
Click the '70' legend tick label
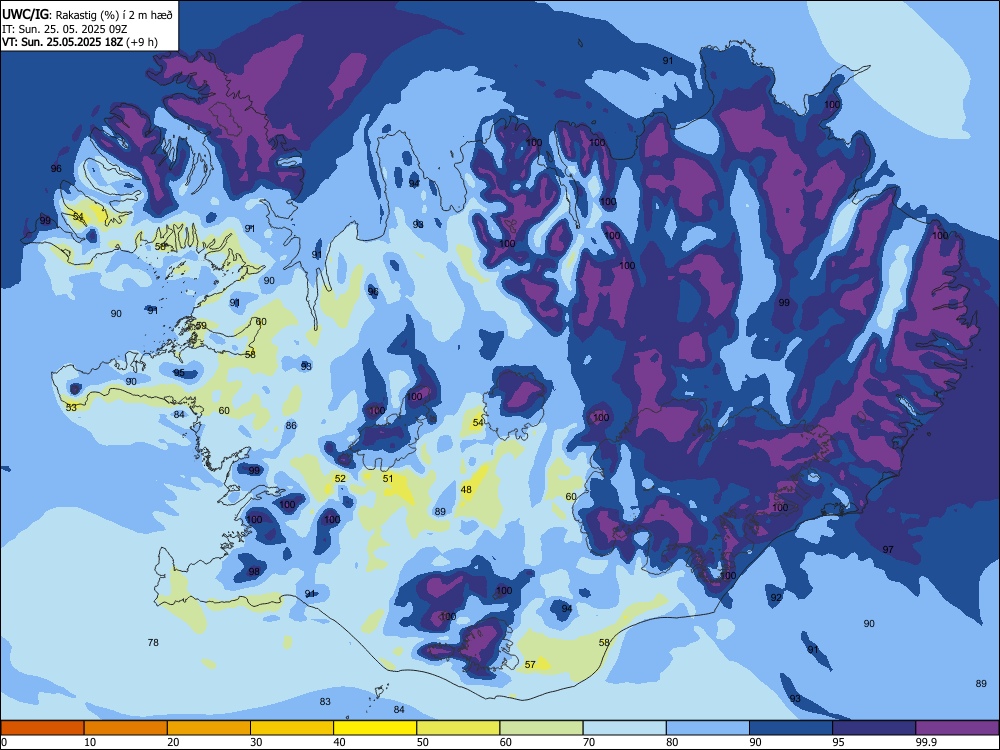(589, 742)
